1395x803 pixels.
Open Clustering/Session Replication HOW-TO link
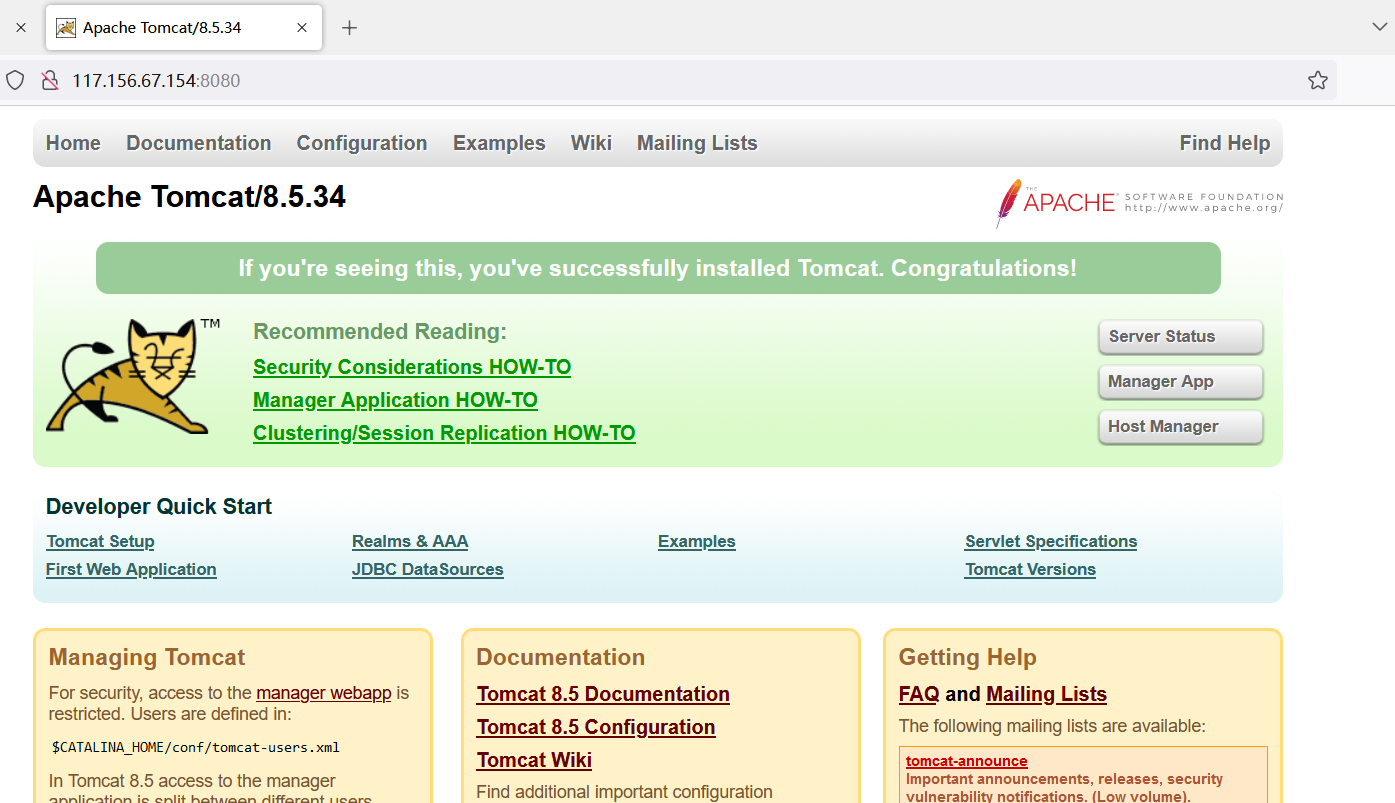pos(444,433)
